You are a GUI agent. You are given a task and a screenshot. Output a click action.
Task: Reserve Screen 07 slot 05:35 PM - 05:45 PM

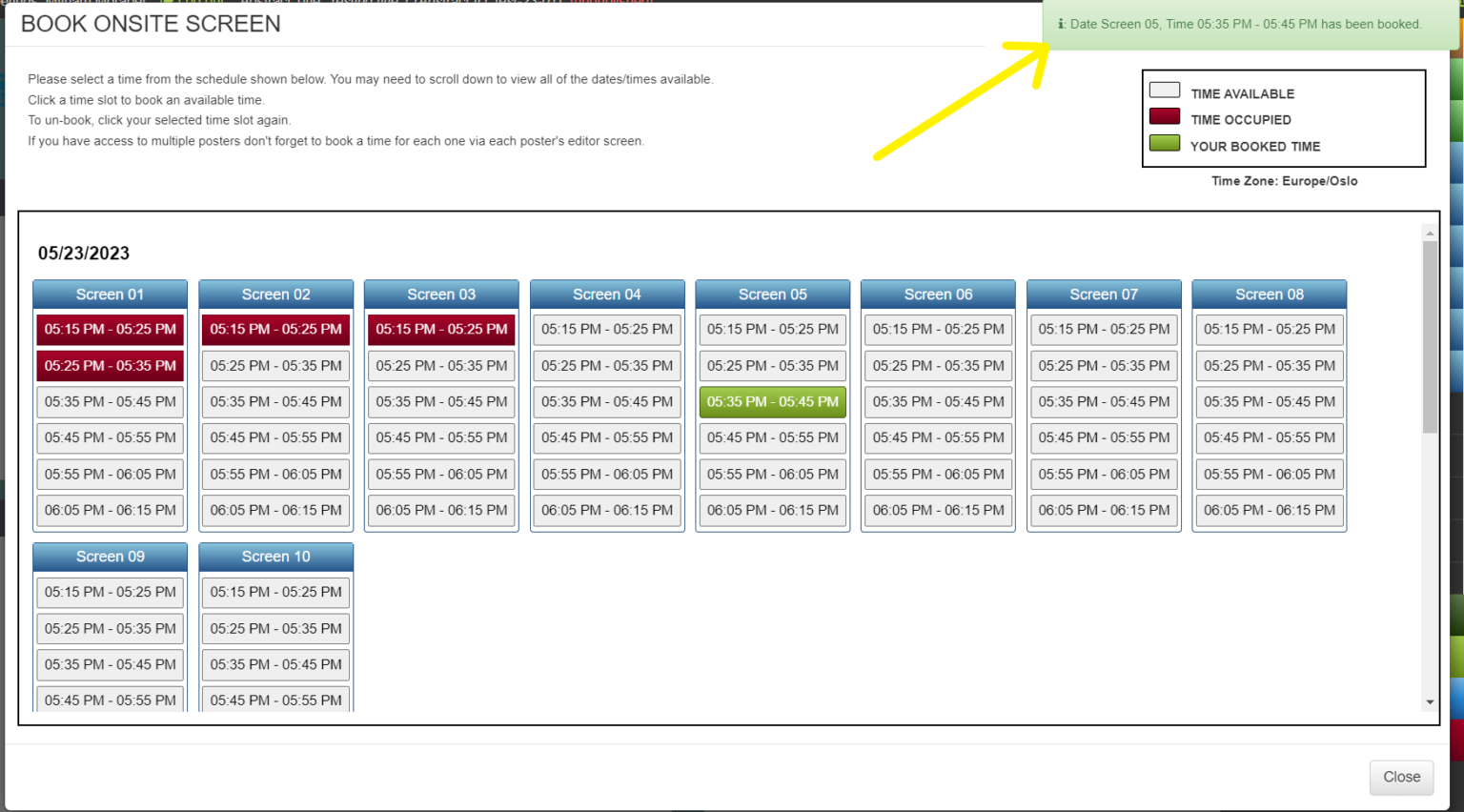coord(1104,401)
